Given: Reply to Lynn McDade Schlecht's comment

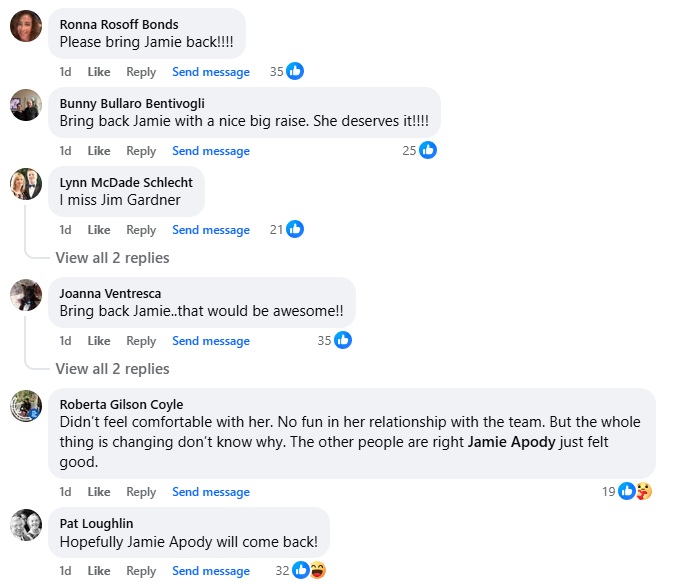Looking at the screenshot, I should coord(141,230).
